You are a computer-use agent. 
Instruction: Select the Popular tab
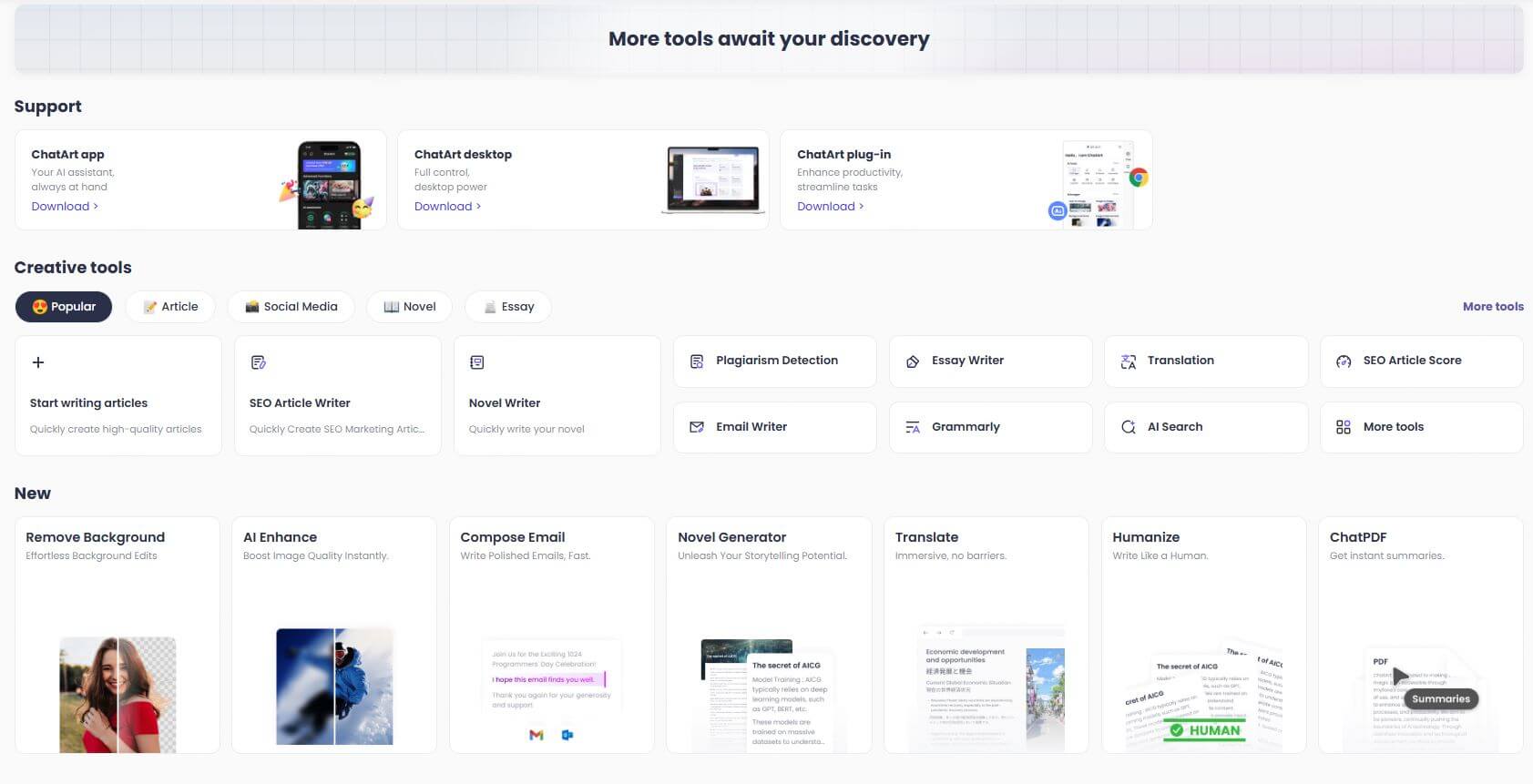tap(64, 307)
